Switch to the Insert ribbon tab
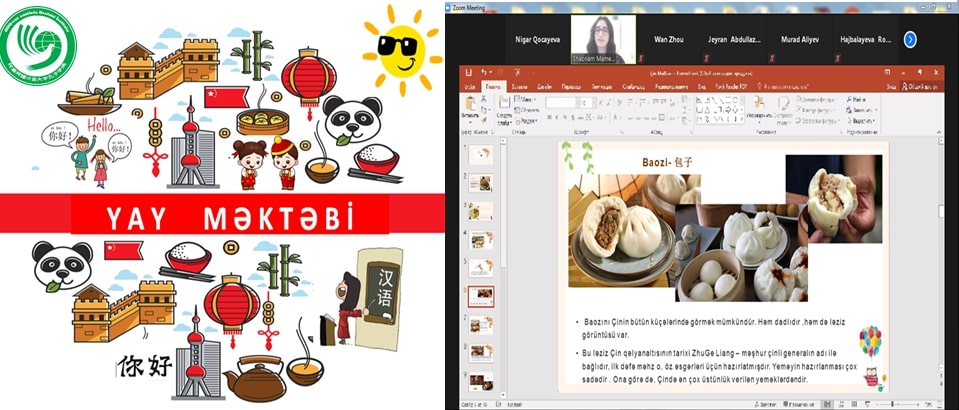 (x=519, y=87)
